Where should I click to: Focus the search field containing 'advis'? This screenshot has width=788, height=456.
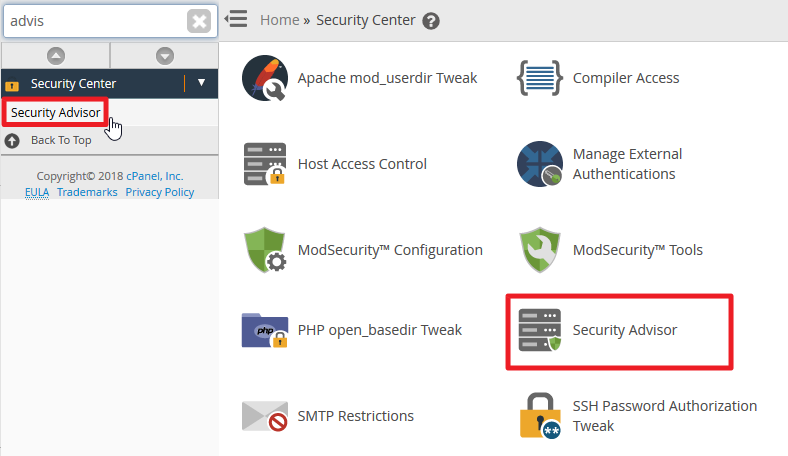coord(95,21)
